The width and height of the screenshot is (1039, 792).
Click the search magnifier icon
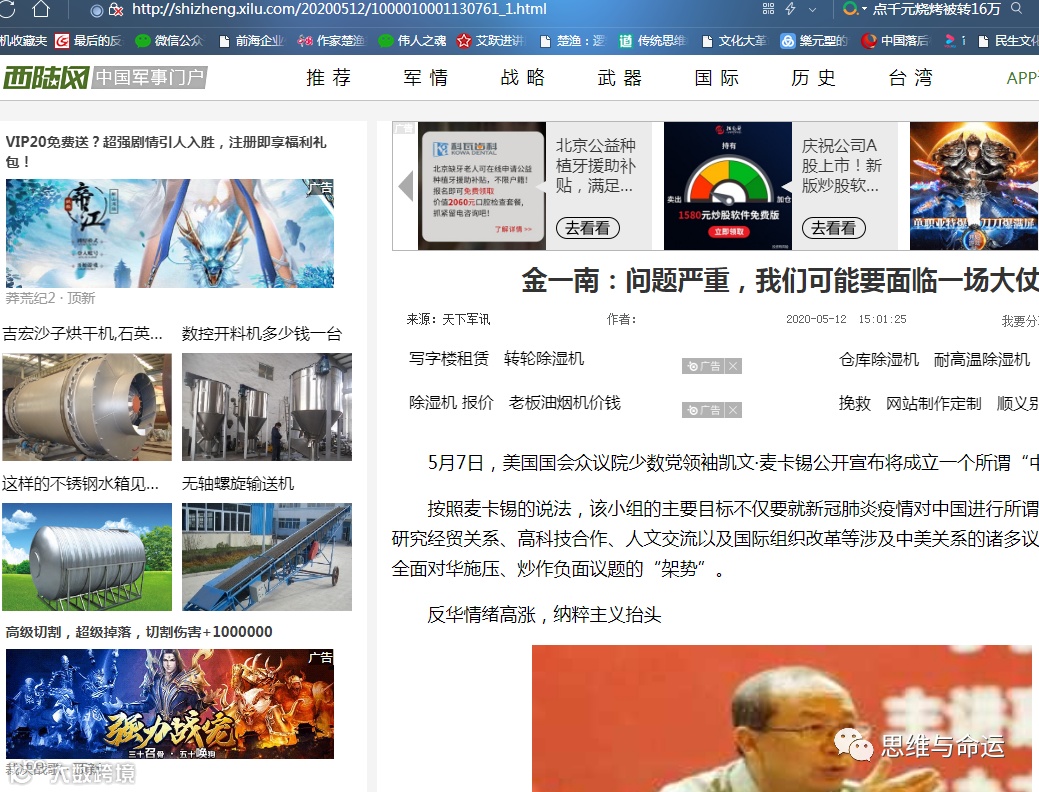(x=1016, y=9)
